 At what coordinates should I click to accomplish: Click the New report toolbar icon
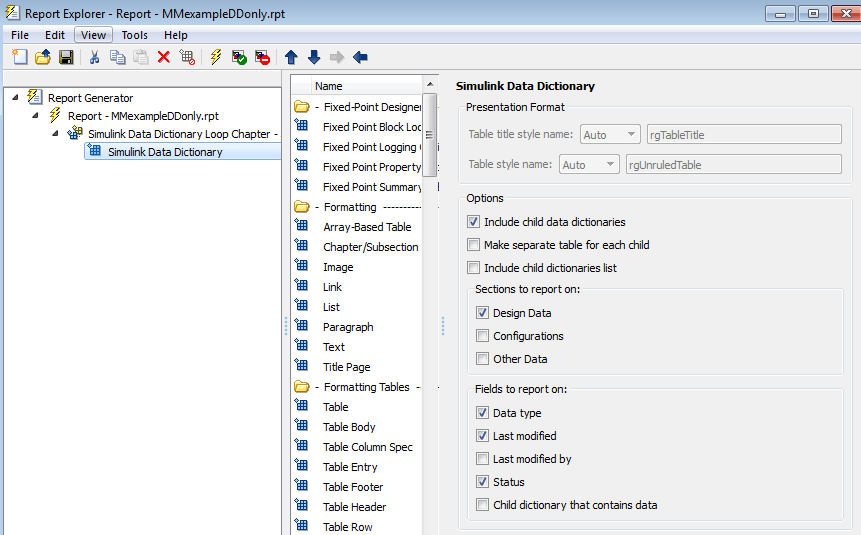tap(20, 57)
